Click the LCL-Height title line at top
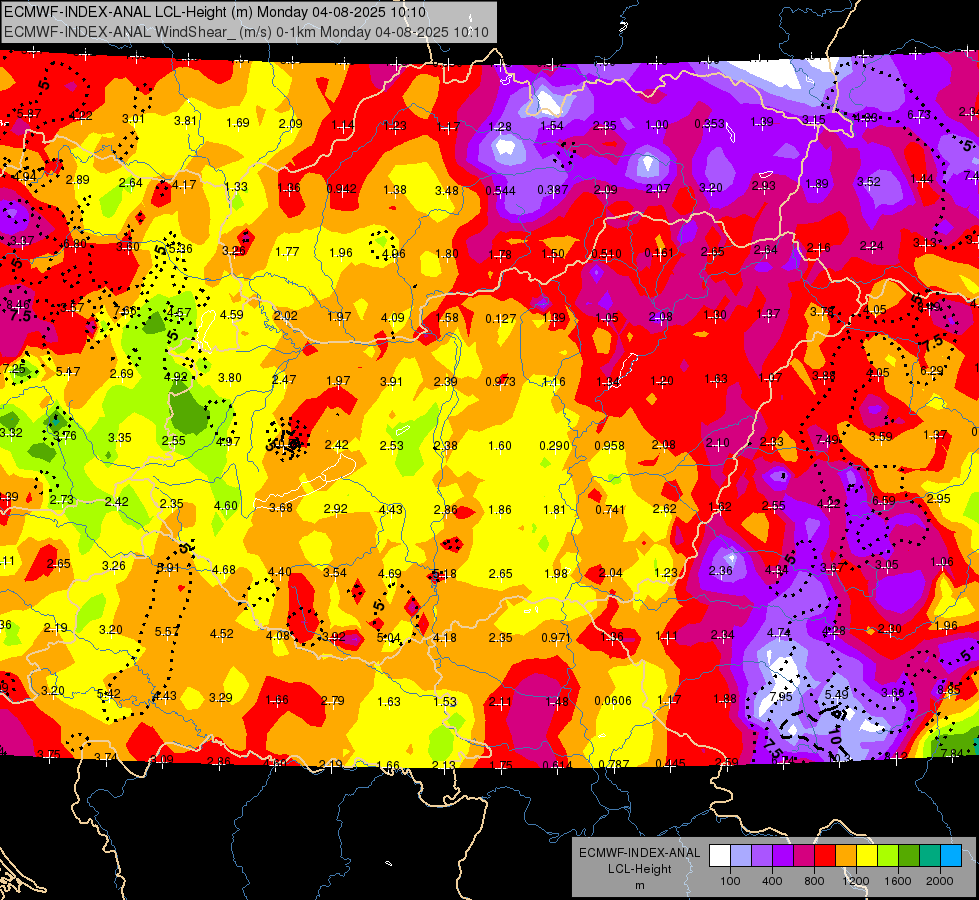Viewport: 979px width, 900px height. click(215, 12)
